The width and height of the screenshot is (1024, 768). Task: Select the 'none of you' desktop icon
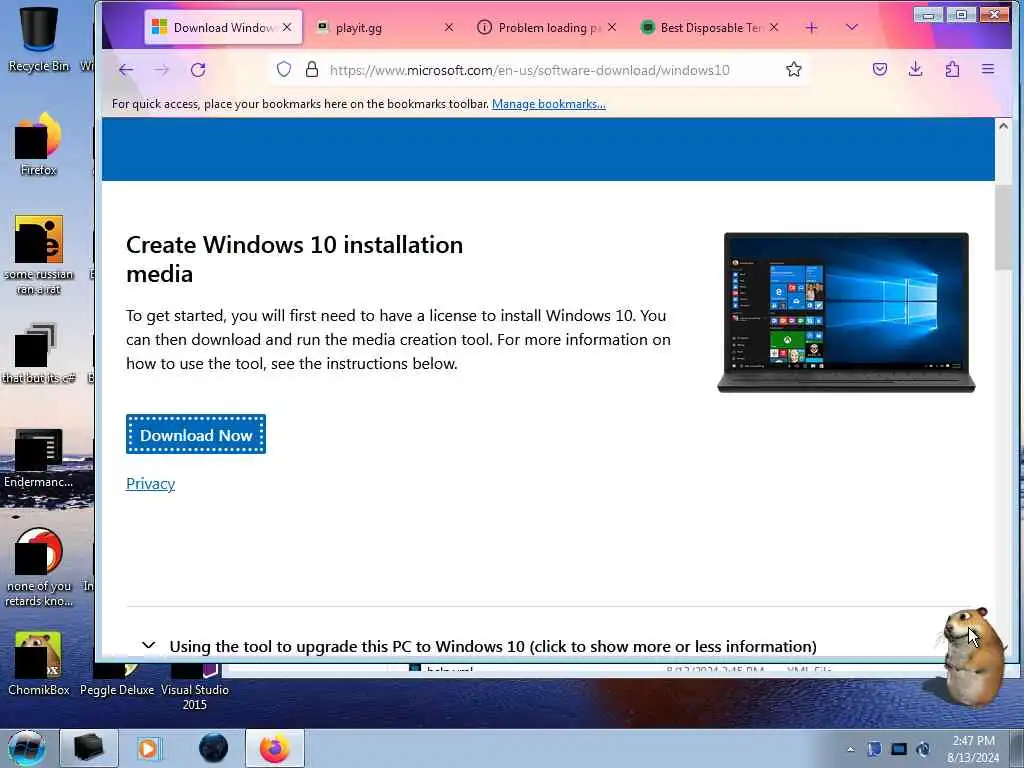tap(39, 567)
